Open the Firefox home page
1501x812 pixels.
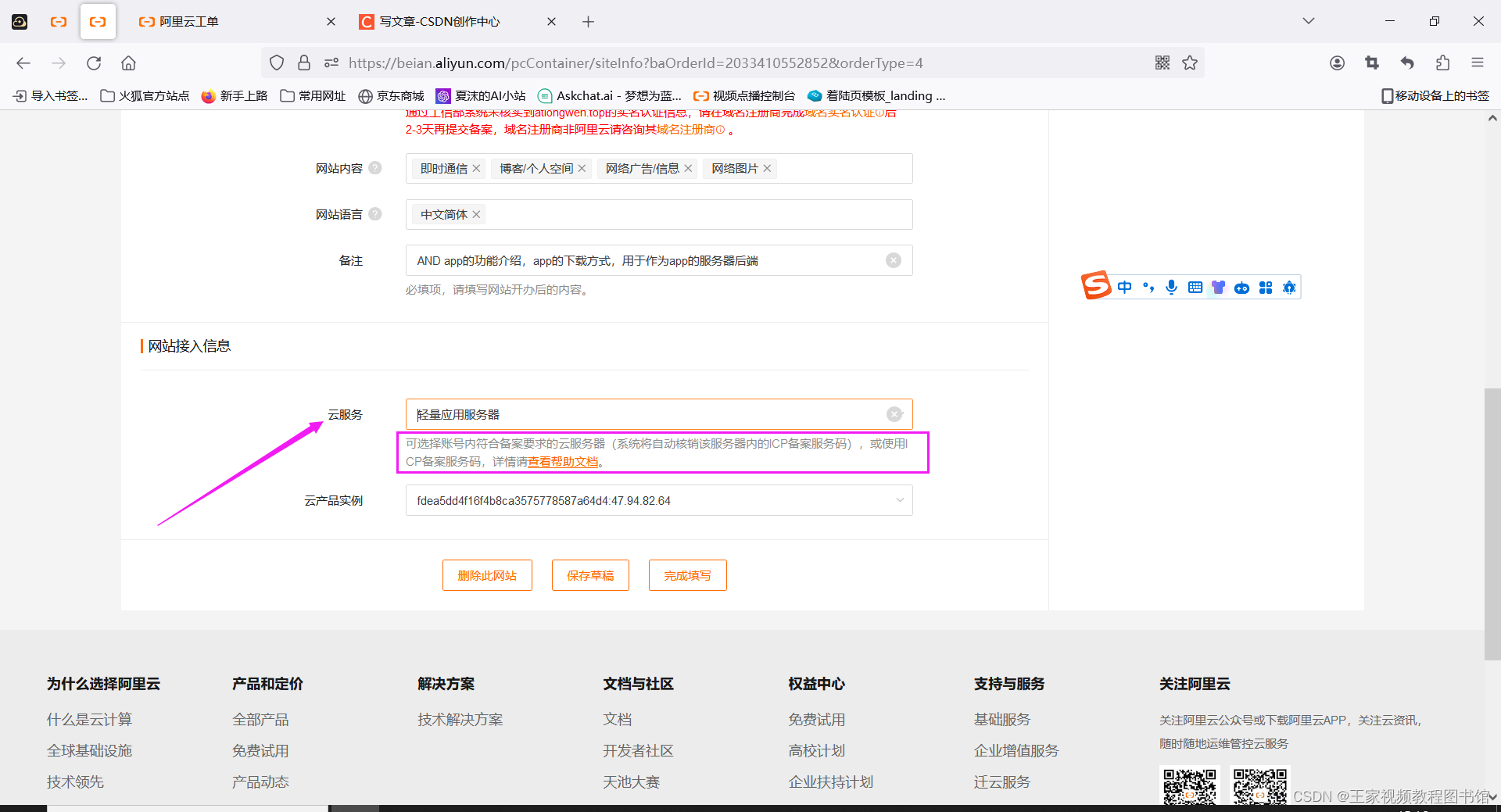tap(128, 63)
